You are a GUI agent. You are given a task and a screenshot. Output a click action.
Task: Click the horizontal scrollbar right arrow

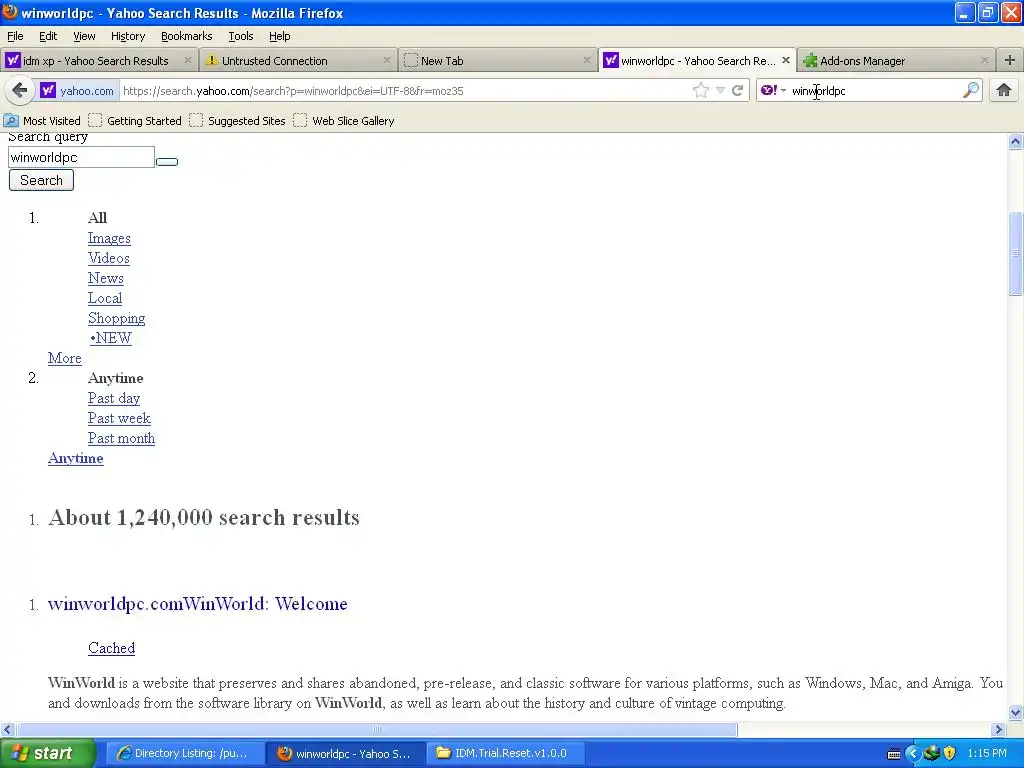(998, 729)
